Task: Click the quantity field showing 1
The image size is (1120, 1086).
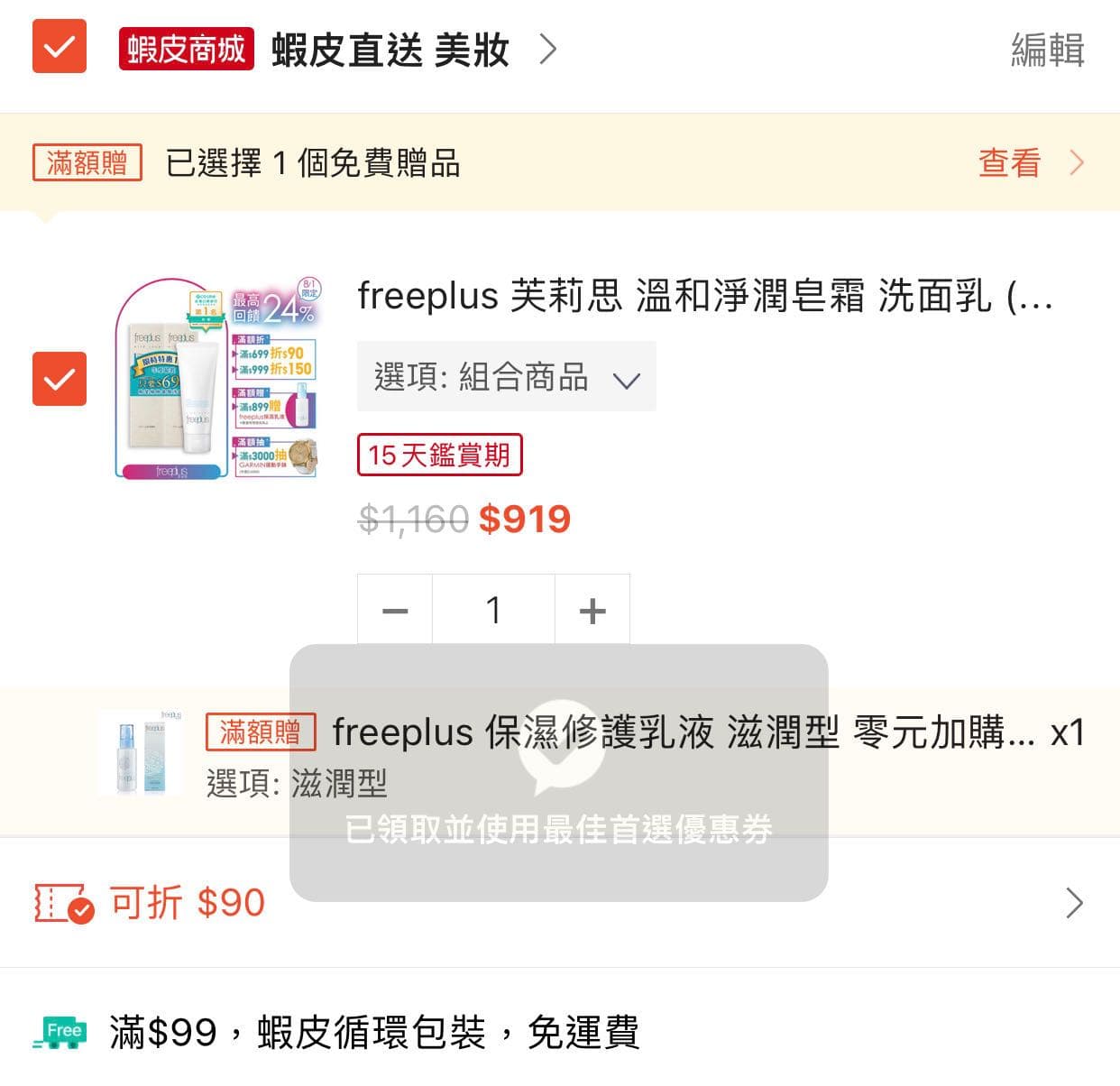Action: coord(493,610)
